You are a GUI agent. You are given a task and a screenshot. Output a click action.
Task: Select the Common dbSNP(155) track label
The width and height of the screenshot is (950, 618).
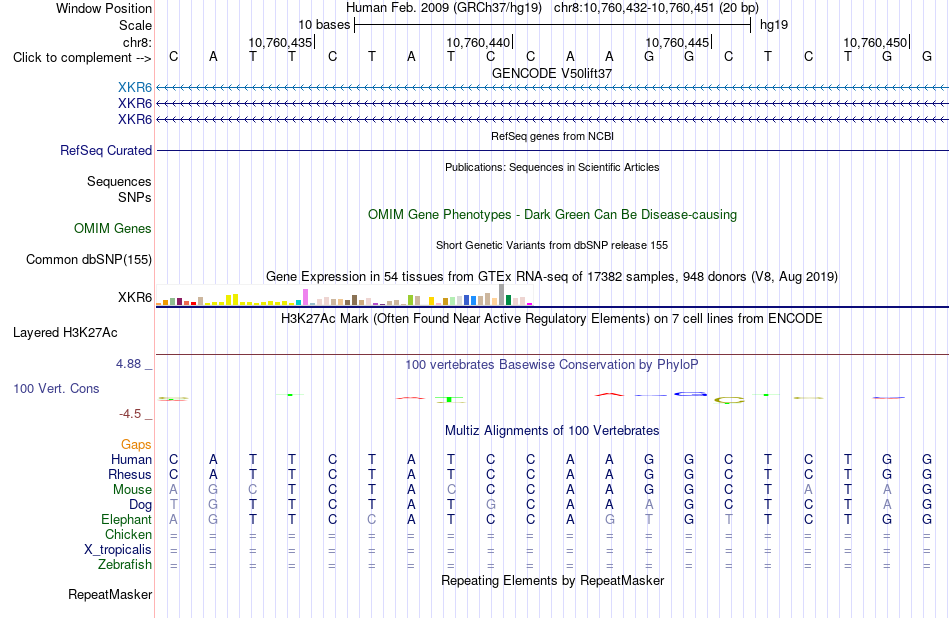89,259
